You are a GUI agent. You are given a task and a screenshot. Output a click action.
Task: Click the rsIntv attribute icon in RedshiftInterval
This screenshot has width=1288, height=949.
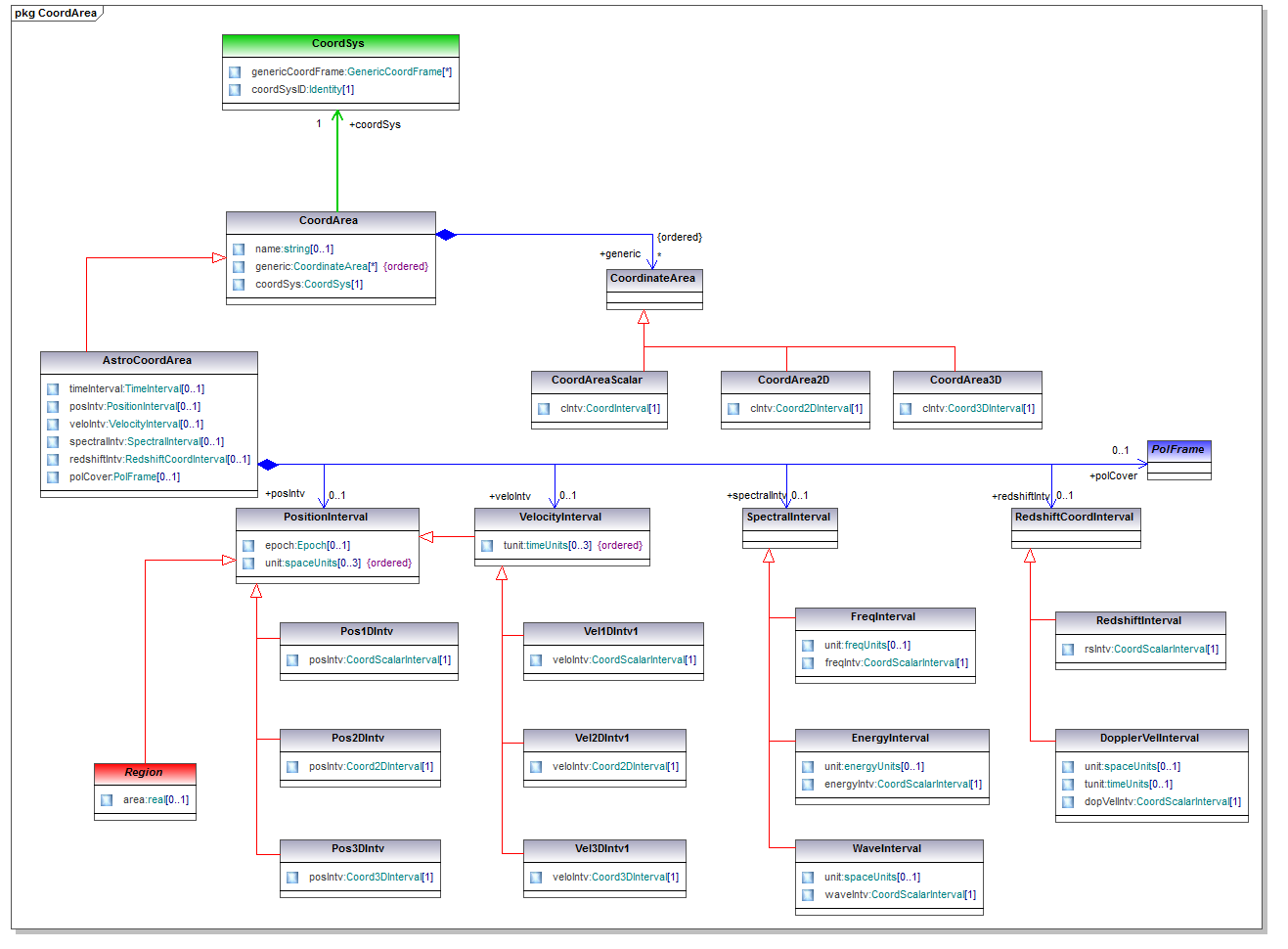[1068, 650]
